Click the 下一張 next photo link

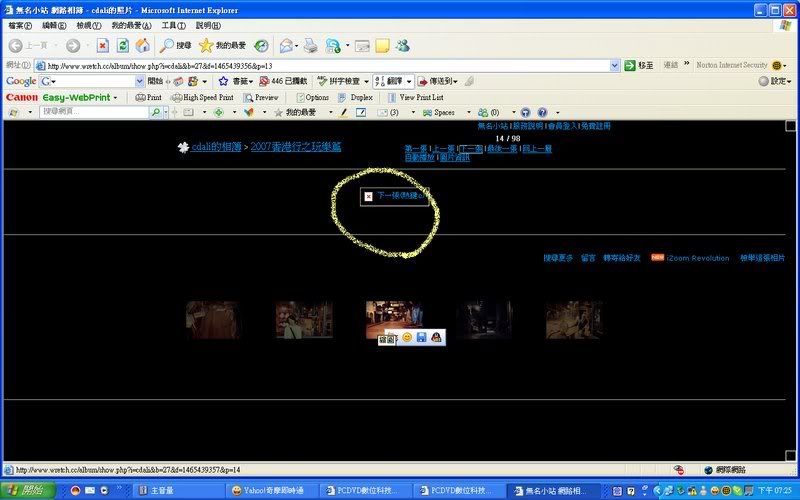click(x=471, y=148)
